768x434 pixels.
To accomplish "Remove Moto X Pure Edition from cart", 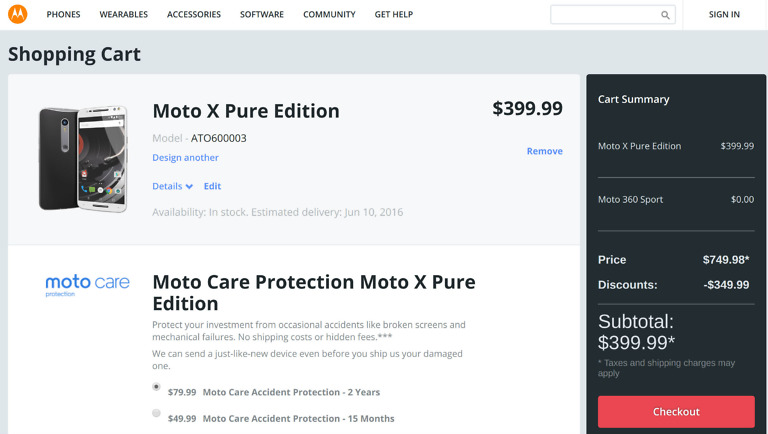I will point(544,151).
